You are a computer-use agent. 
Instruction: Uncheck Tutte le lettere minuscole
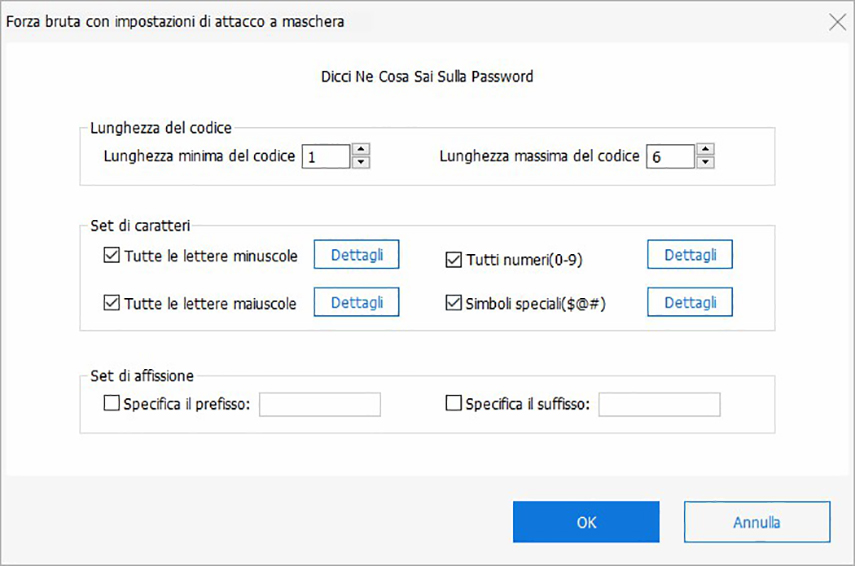pyautogui.click(x=111, y=256)
